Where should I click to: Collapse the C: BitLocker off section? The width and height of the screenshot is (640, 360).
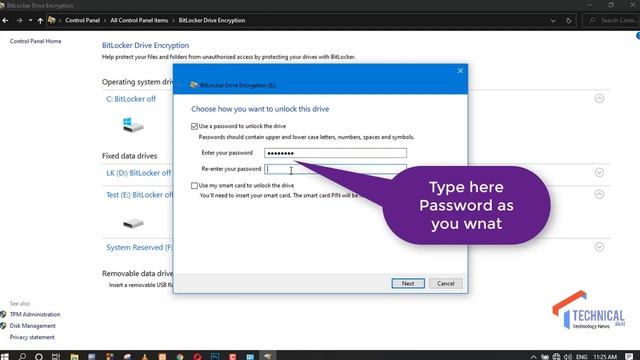point(599,99)
